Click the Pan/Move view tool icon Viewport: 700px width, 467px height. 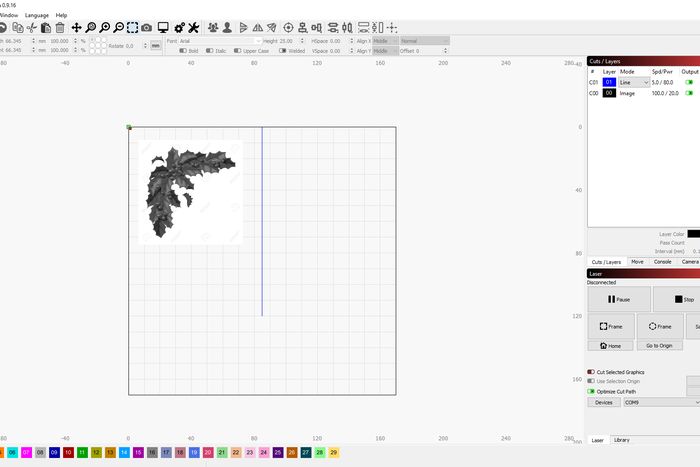click(76, 27)
